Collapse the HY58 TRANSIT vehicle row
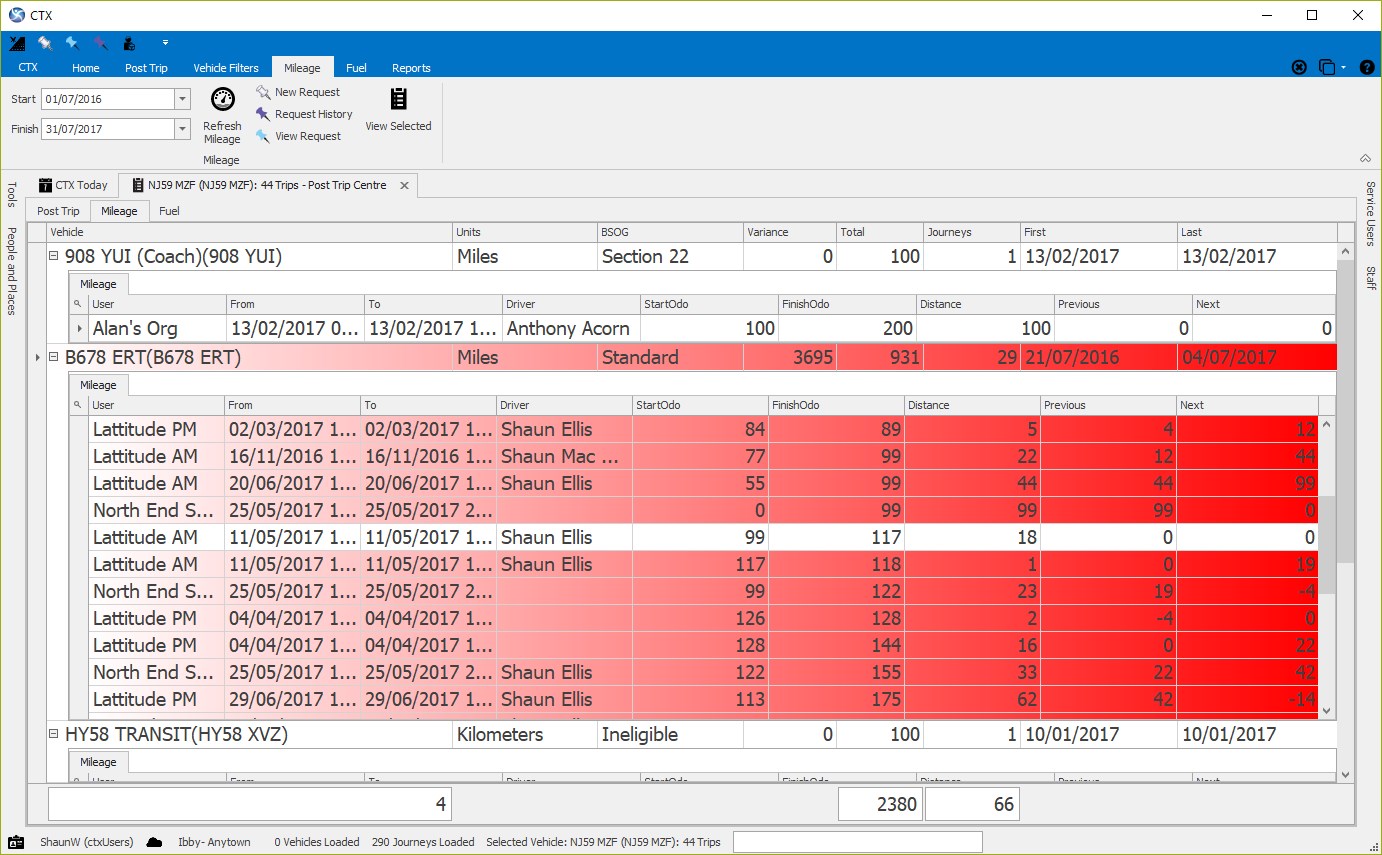This screenshot has width=1382, height=855. (55, 734)
